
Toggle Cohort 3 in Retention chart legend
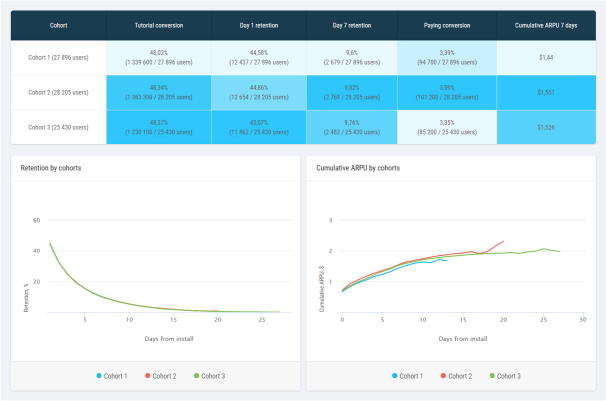pyautogui.click(x=212, y=376)
